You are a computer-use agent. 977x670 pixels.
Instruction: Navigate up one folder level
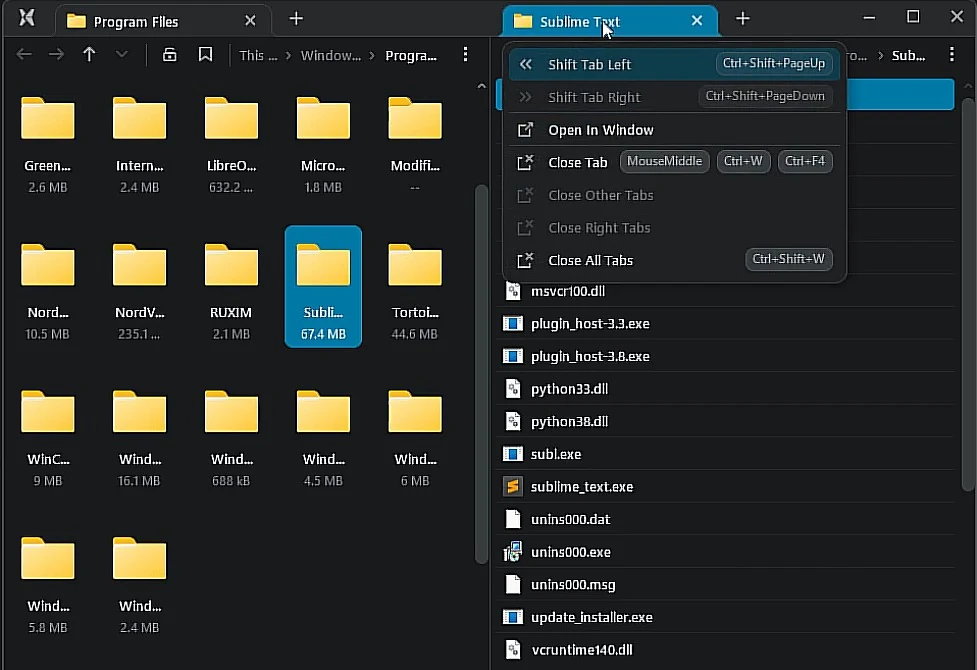click(89, 55)
